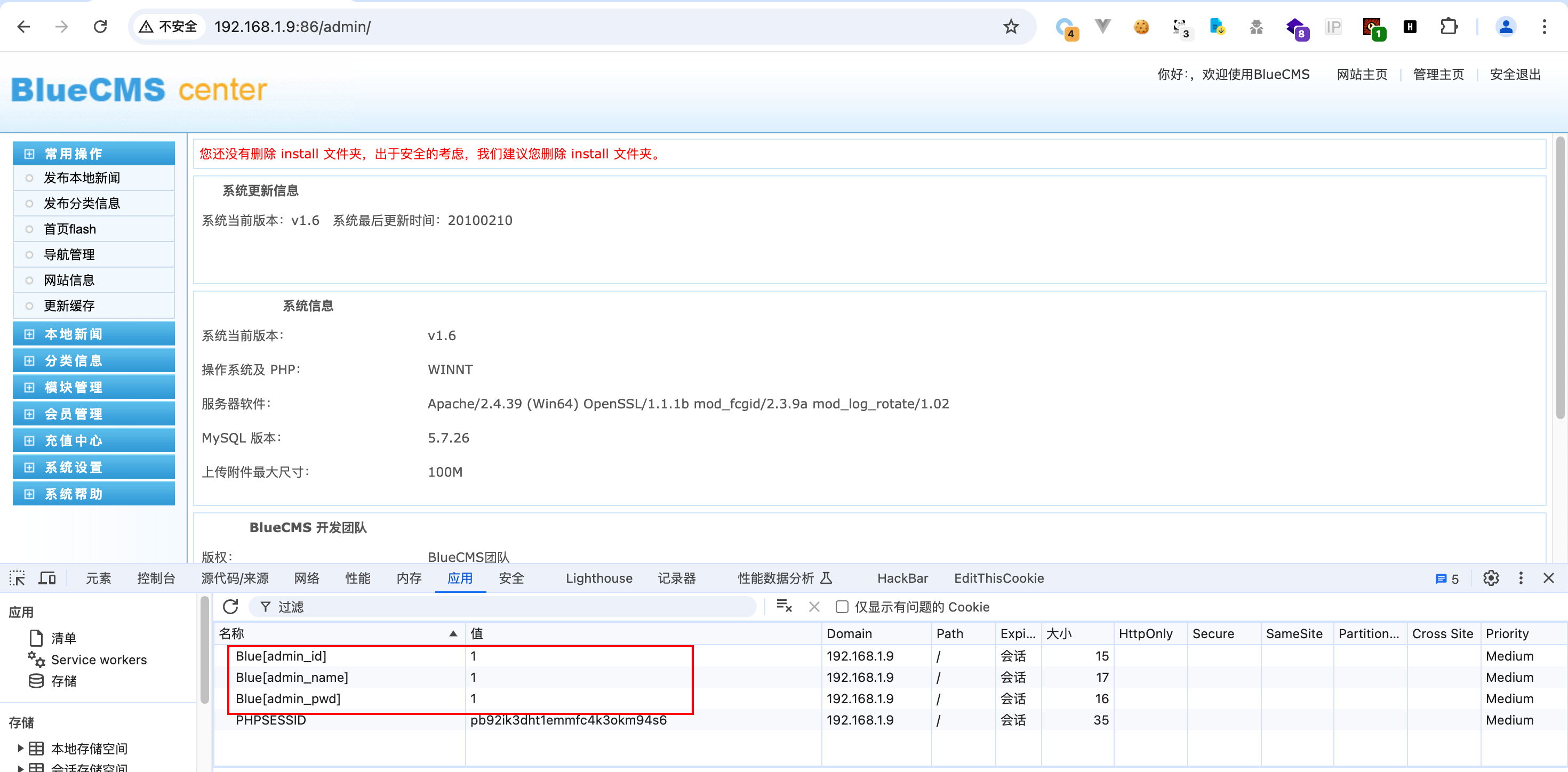Viewport: 1568px width, 772px height.
Task: Open the 发布分类信息 link
Action: point(82,203)
